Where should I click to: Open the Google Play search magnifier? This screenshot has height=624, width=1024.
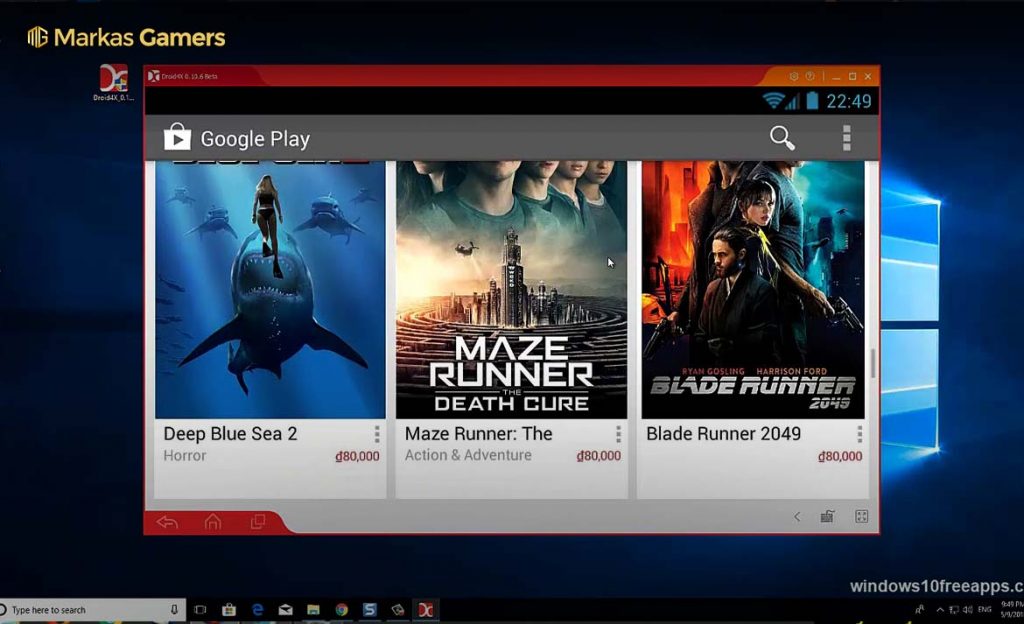(x=782, y=138)
